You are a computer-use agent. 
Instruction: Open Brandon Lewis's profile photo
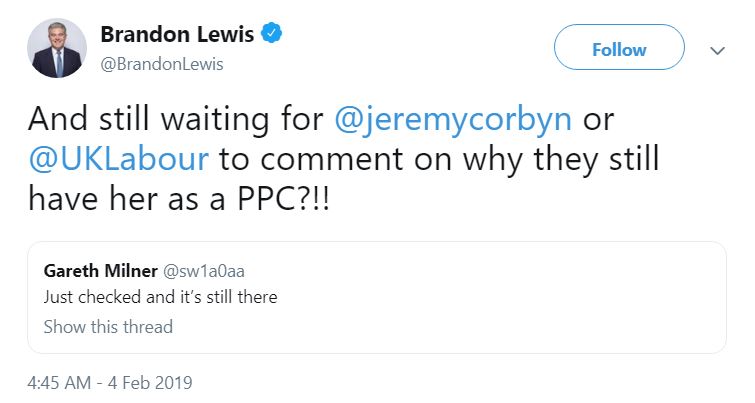(59, 49)
